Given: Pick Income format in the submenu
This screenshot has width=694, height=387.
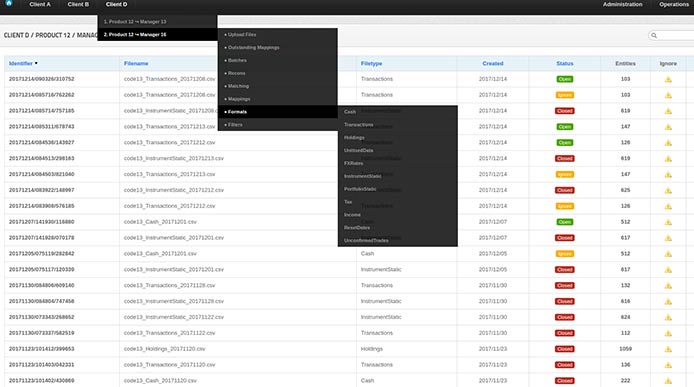Looking at the screenshot, I should click(397, 215).
